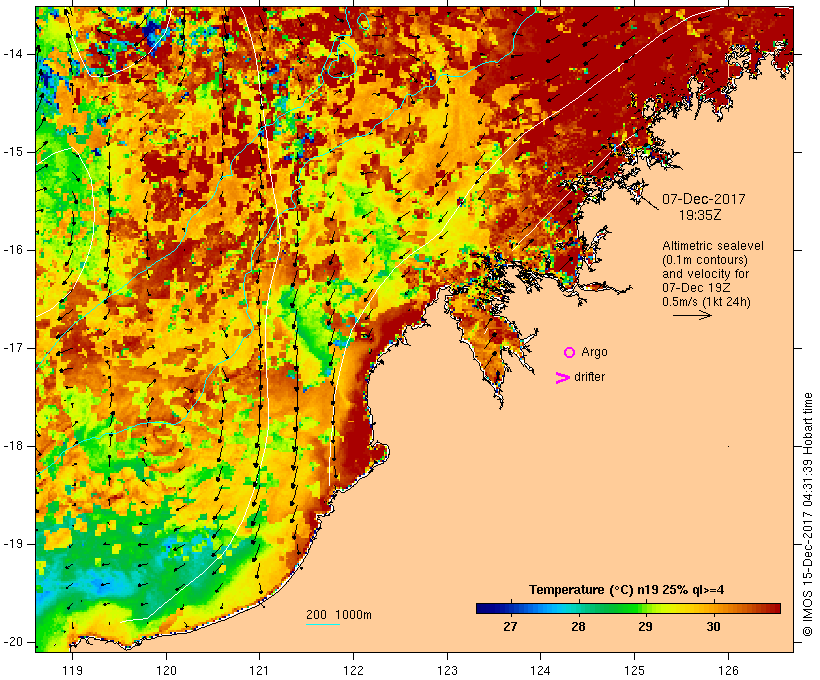Click the longitude axis label '123'
The image size is (820, 680).
point(447,671)
